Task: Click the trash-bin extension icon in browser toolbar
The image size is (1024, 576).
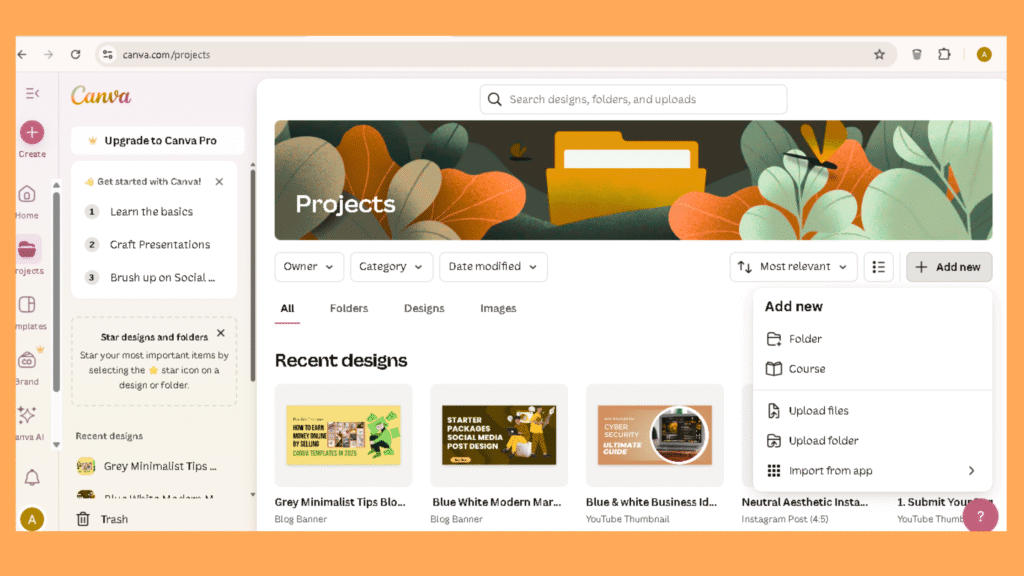Action: (x=917, y=54)
